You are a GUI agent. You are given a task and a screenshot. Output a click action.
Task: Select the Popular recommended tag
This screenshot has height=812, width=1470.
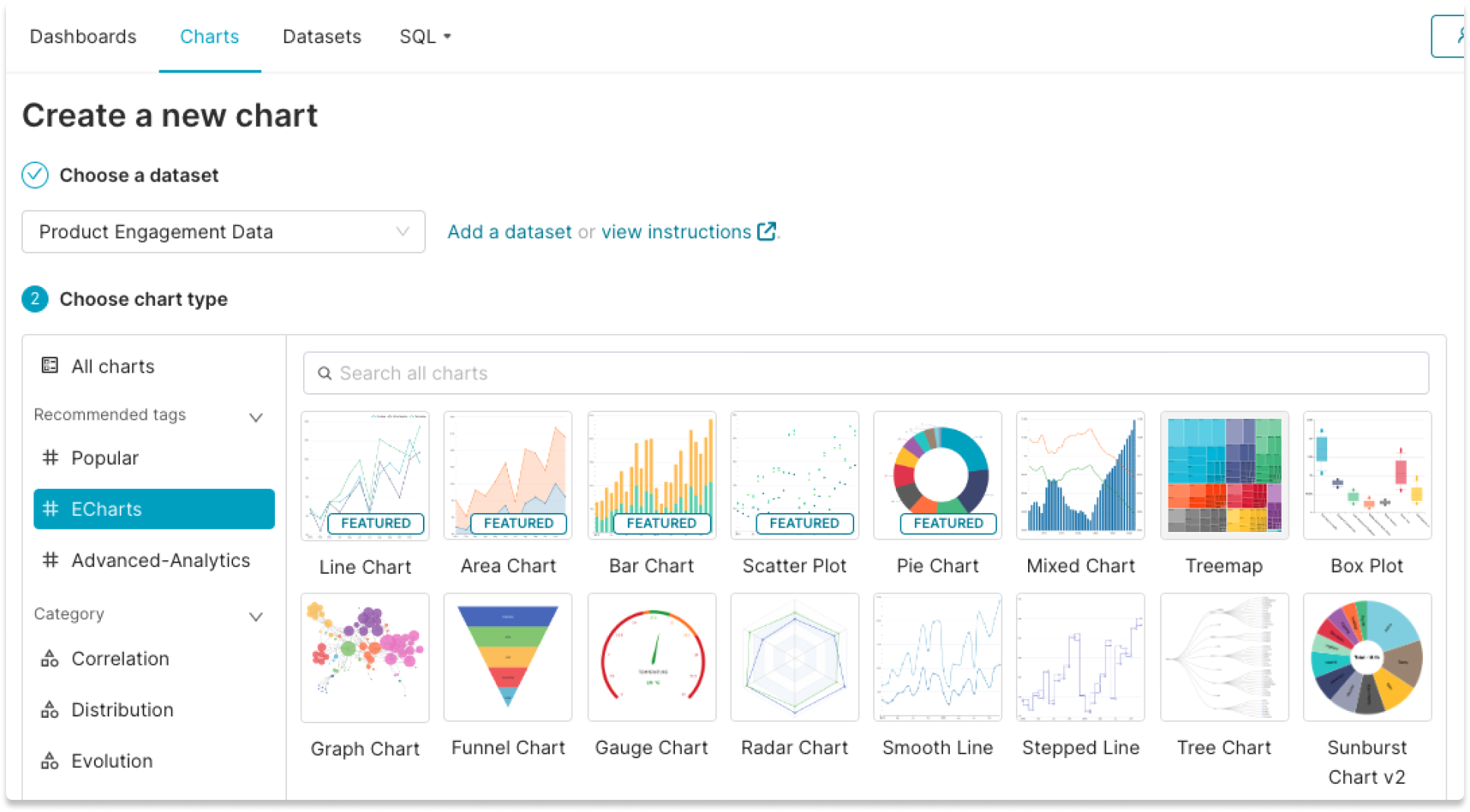pos(104,458)
